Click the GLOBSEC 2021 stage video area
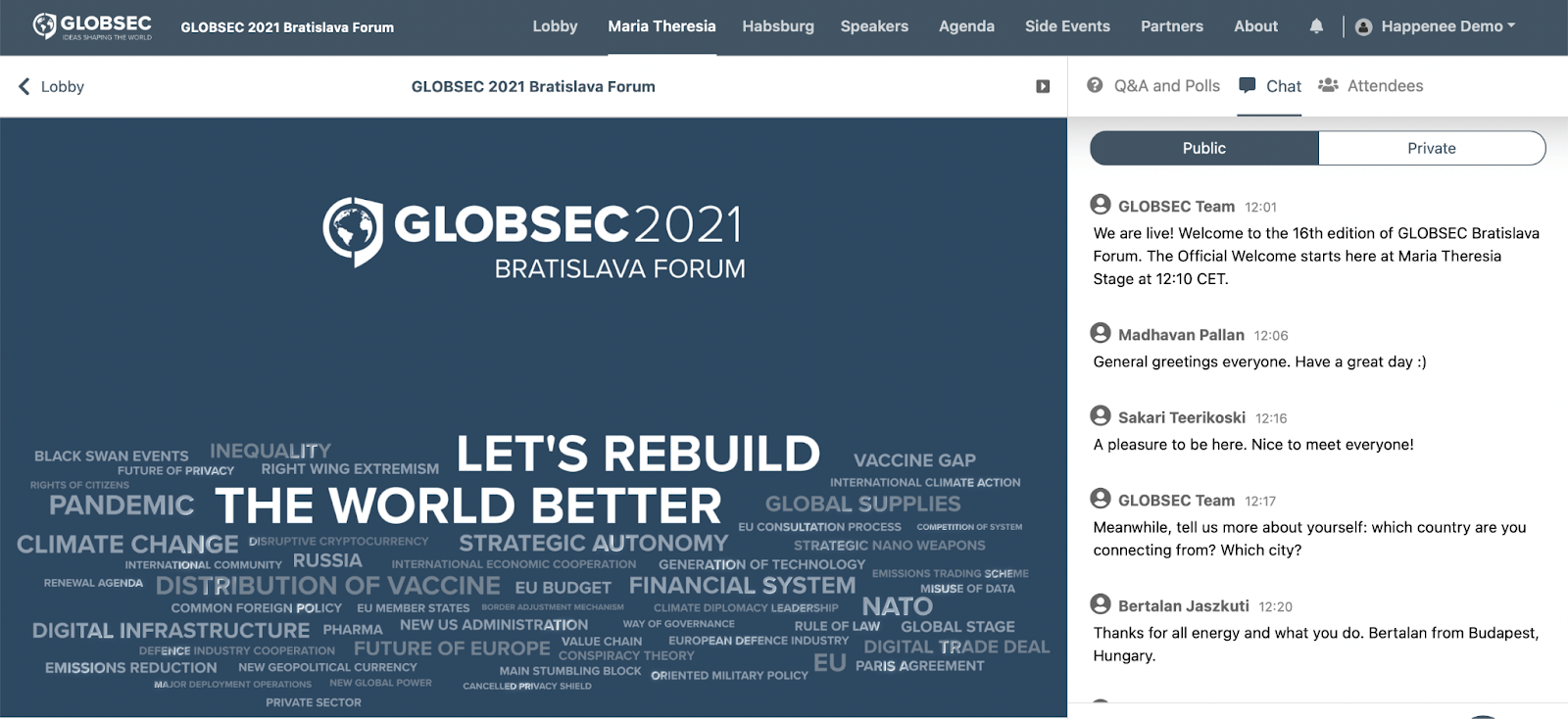Image resolution: width=1568 pixels, height=719 pixels. (x=533, y=417)
